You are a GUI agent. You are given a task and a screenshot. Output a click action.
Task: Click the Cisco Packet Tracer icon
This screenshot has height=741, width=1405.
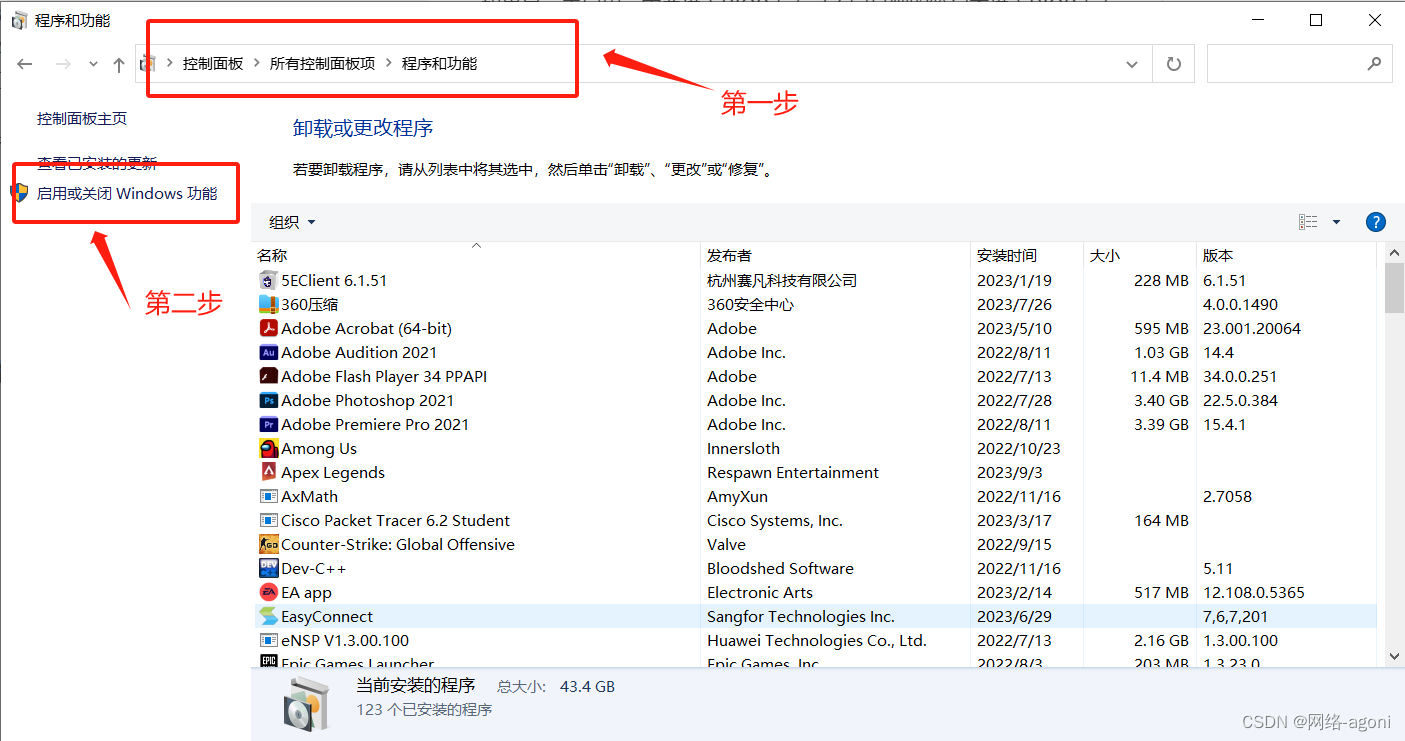coord(268,520)
